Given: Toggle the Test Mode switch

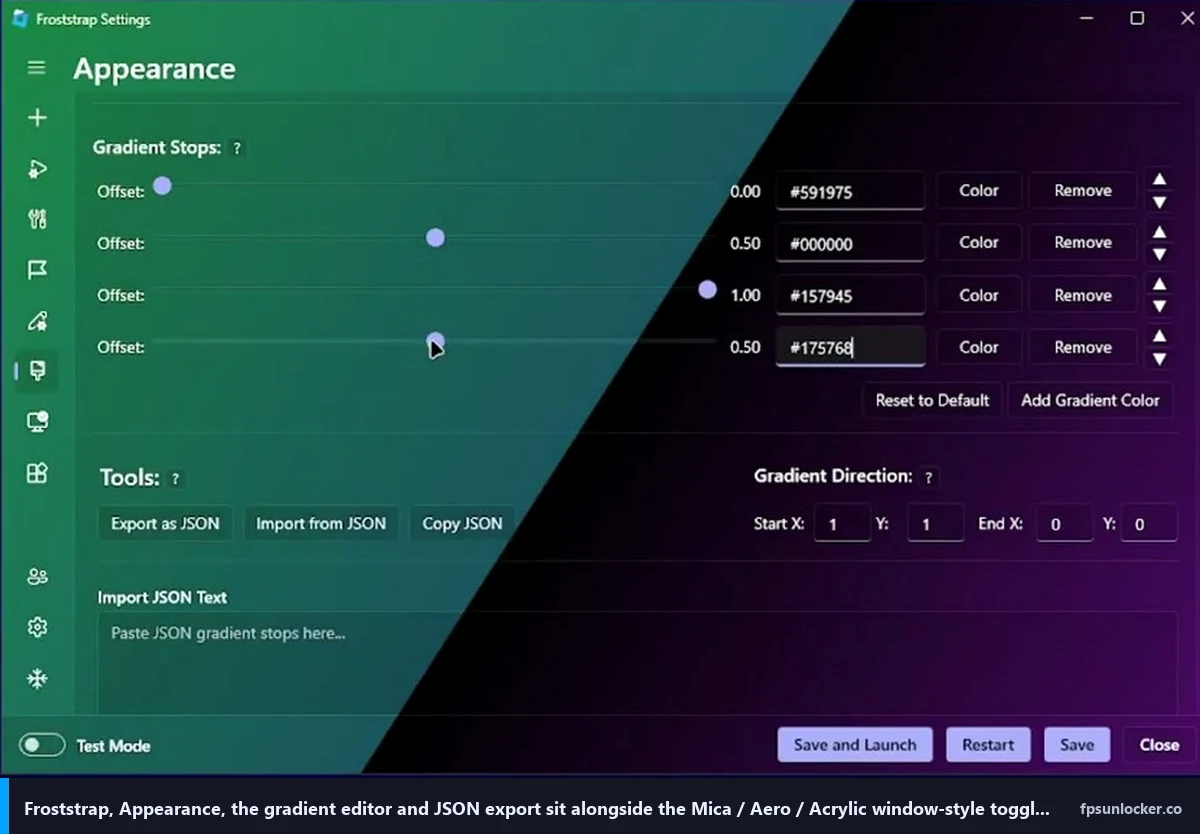Looking at the screenshot, I should click(x=42, y=745).
